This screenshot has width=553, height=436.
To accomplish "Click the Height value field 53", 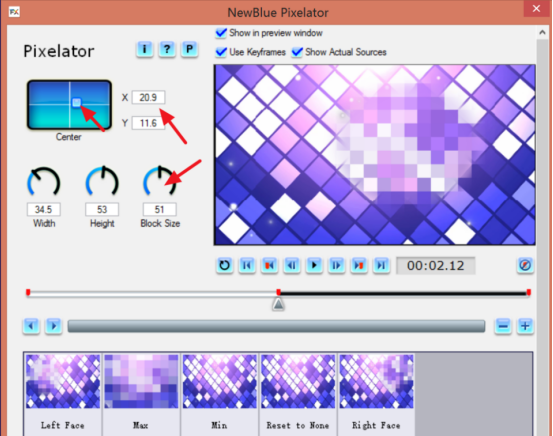I will (x=102, y=210).
